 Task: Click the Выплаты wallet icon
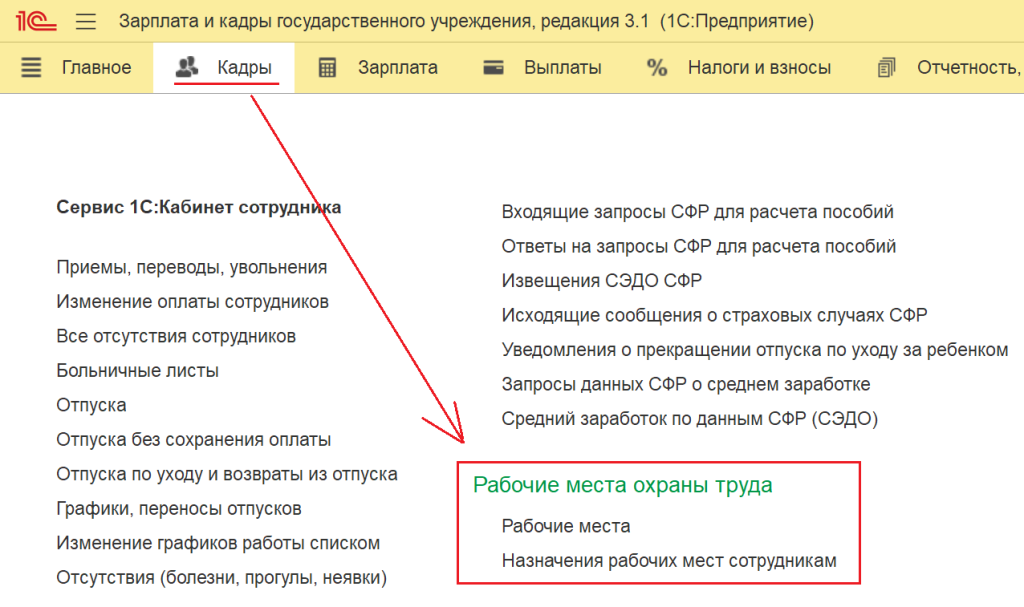coord(493,67)
